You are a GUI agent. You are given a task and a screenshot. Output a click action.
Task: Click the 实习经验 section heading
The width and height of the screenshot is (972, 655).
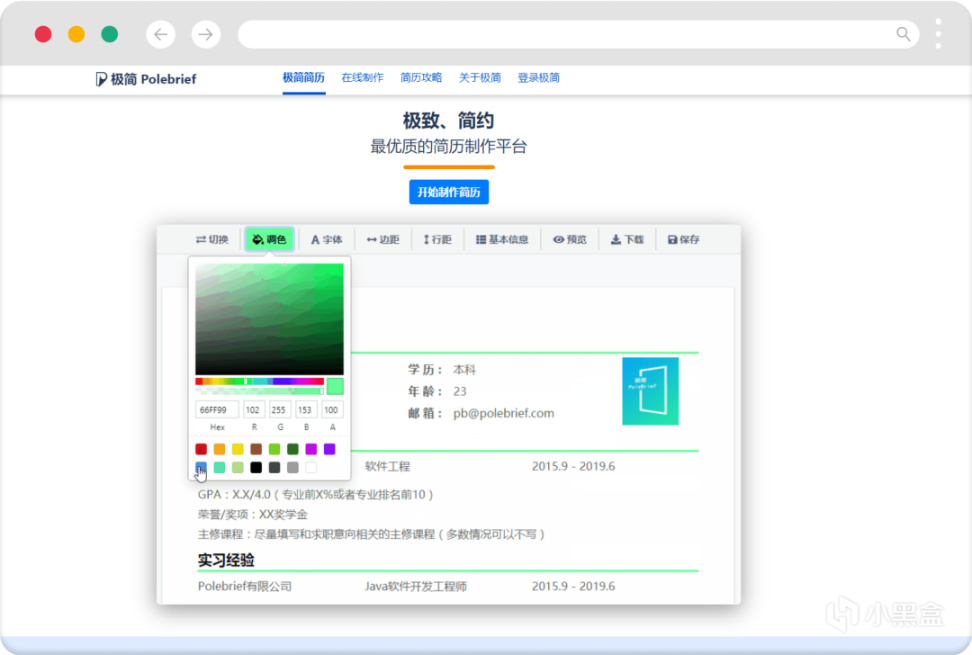click(x=226, y=560)
